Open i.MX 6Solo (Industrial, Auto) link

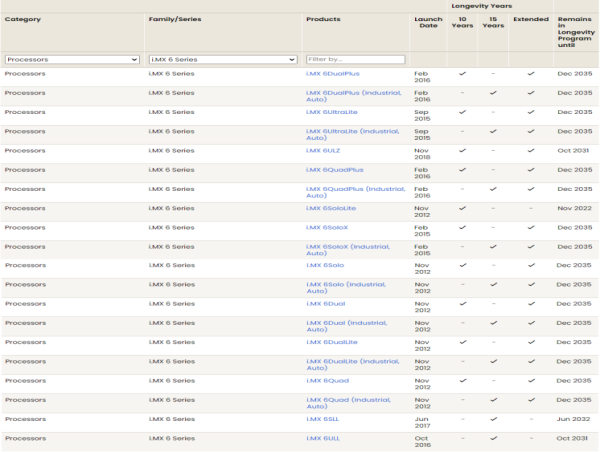346,287
